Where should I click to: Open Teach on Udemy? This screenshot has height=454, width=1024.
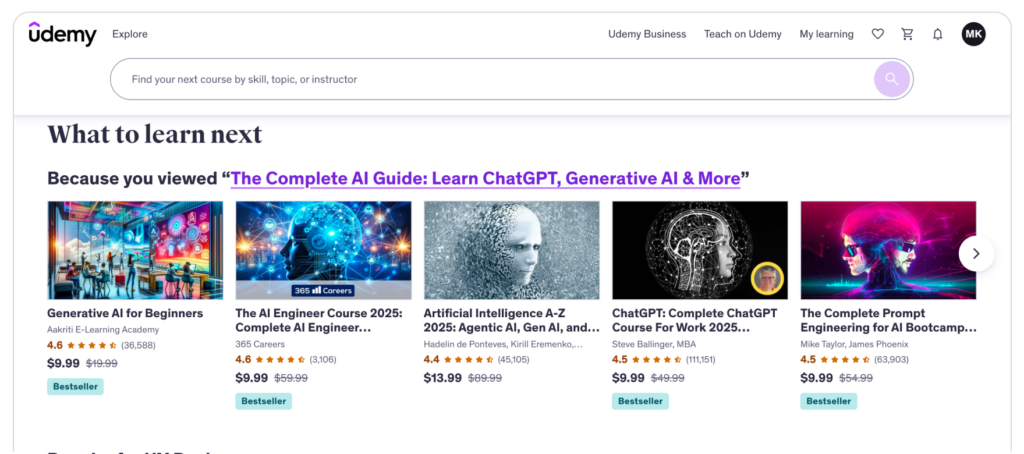742,34
